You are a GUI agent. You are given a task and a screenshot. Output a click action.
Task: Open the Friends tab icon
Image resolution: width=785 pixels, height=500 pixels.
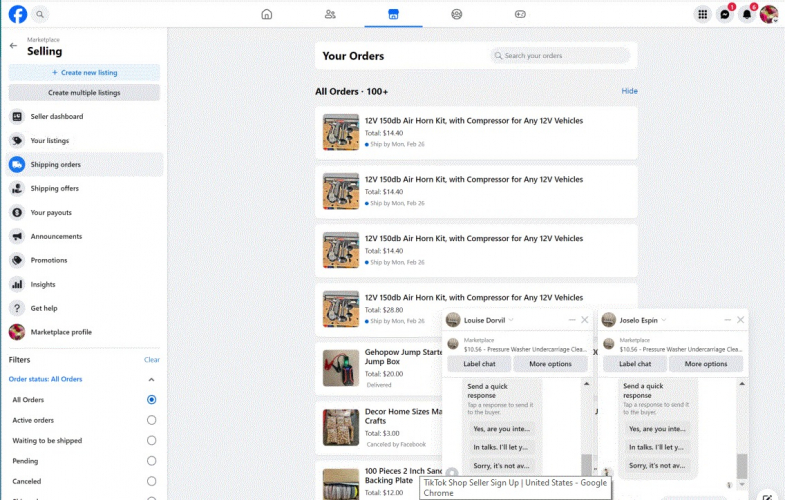[330, 14]
